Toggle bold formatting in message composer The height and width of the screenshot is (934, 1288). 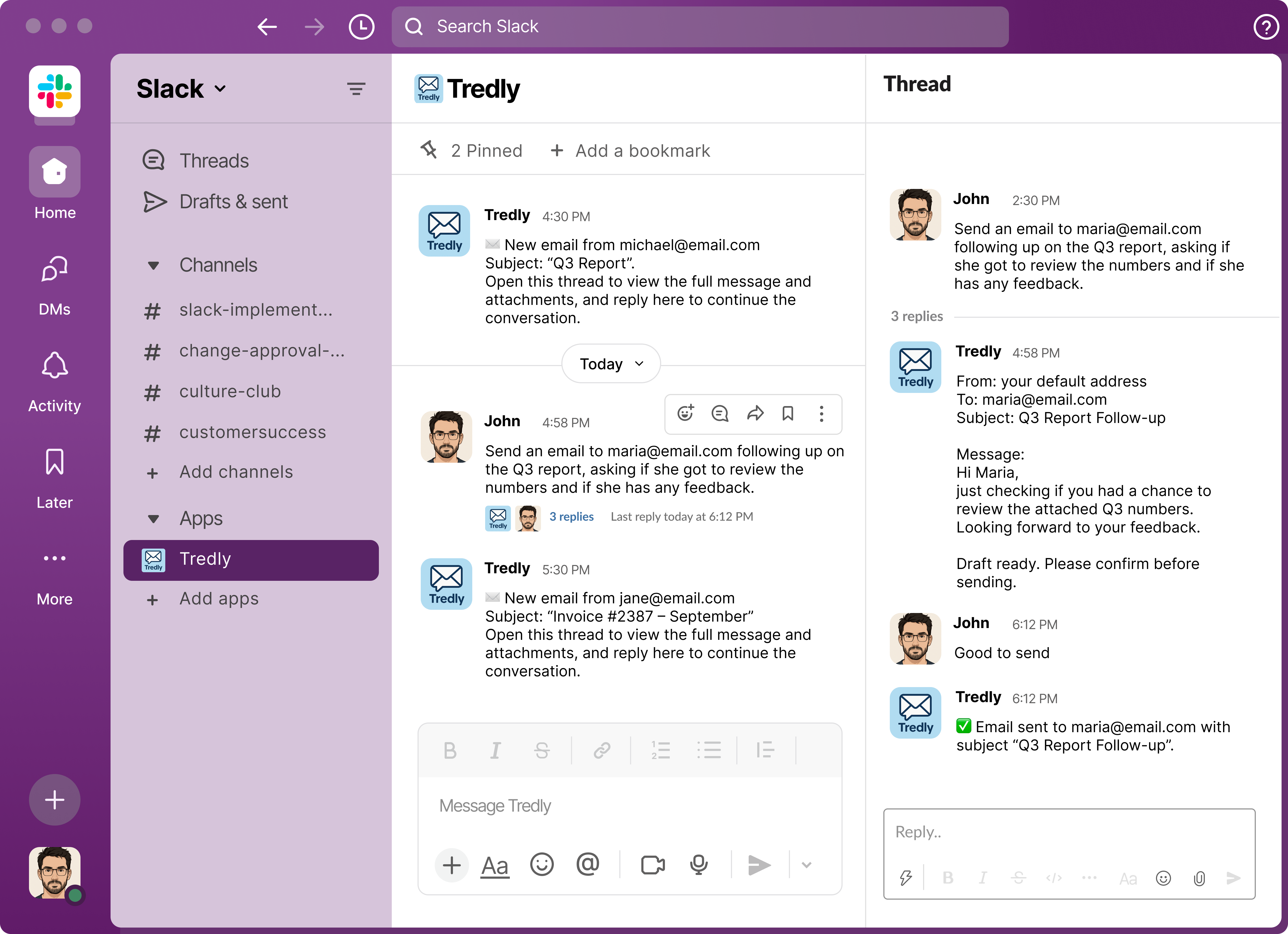(450, 750)
